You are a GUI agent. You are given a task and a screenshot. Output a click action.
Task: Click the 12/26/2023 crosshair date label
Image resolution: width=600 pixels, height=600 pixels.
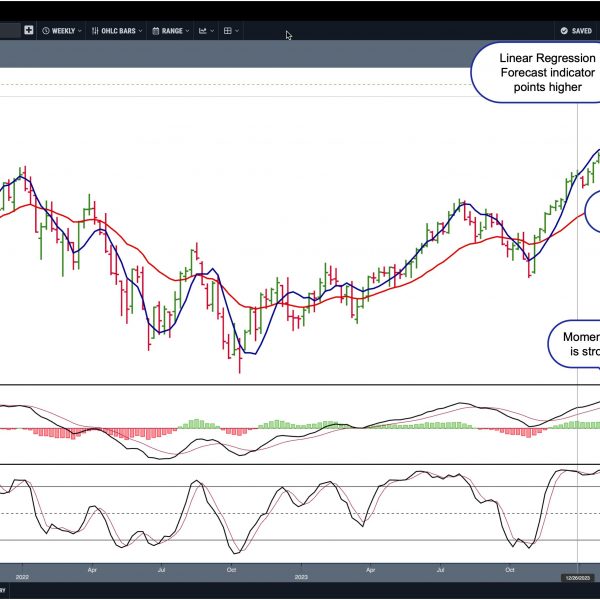tap(577, 578)
